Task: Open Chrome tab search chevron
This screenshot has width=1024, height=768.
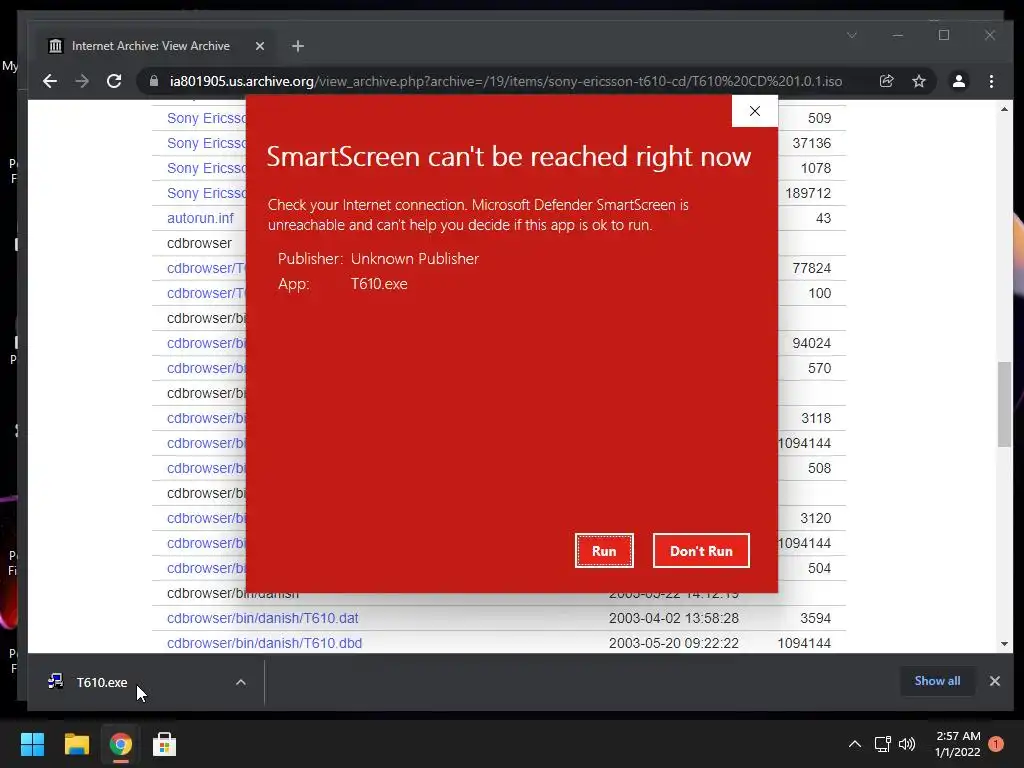Action: [x=852, y=35]
